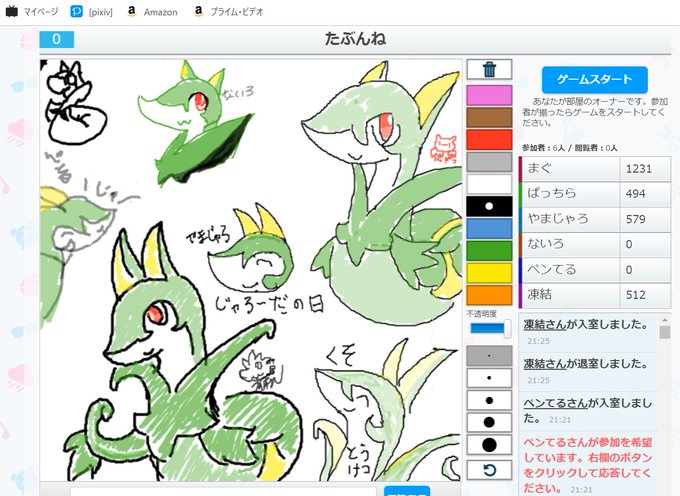Select the gray color swatch
680x496 pixels.
[489, 162]
